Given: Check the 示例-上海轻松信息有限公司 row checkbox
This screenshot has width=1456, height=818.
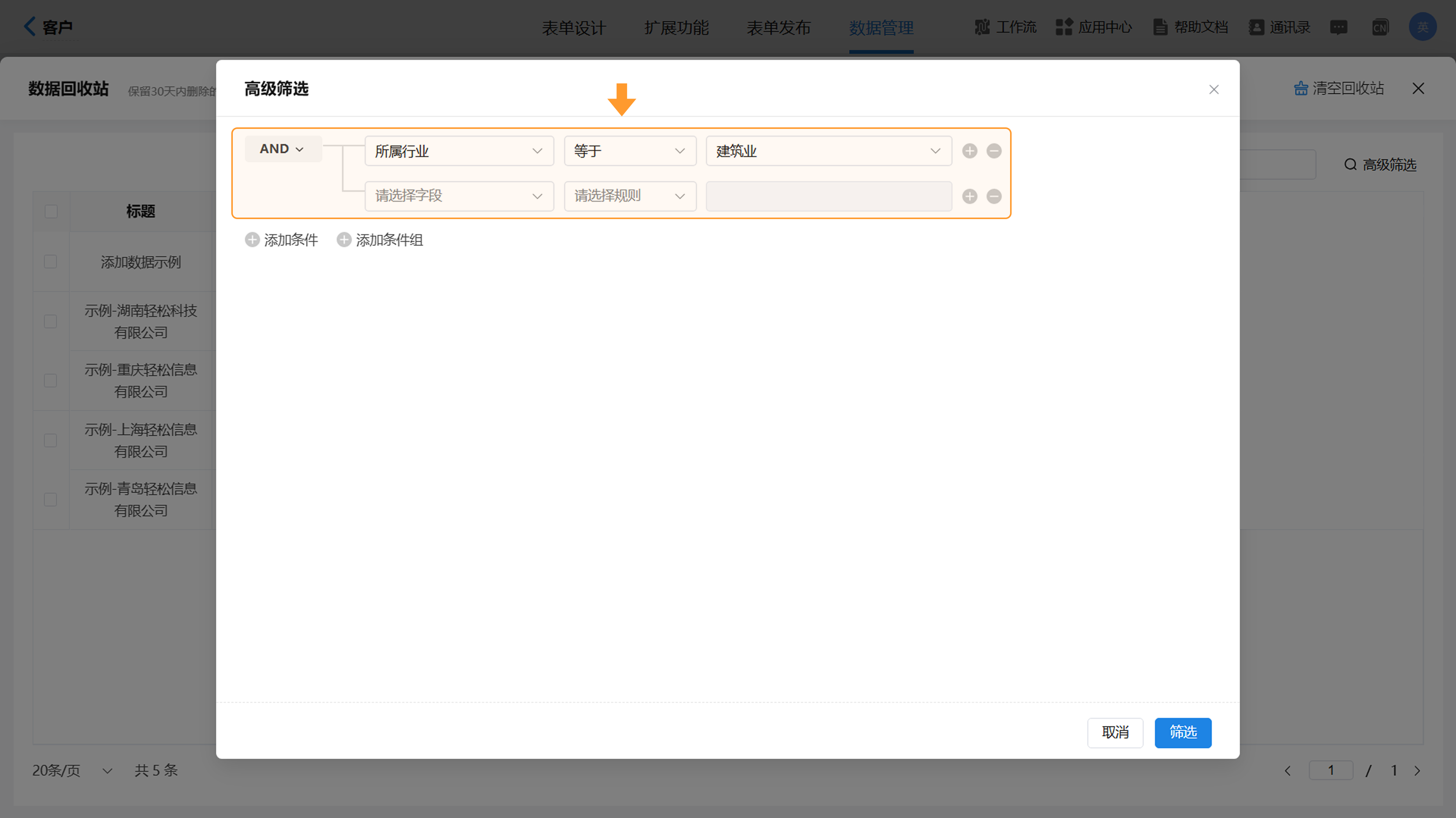Looking at the screenshot, I should click(50, 440).
